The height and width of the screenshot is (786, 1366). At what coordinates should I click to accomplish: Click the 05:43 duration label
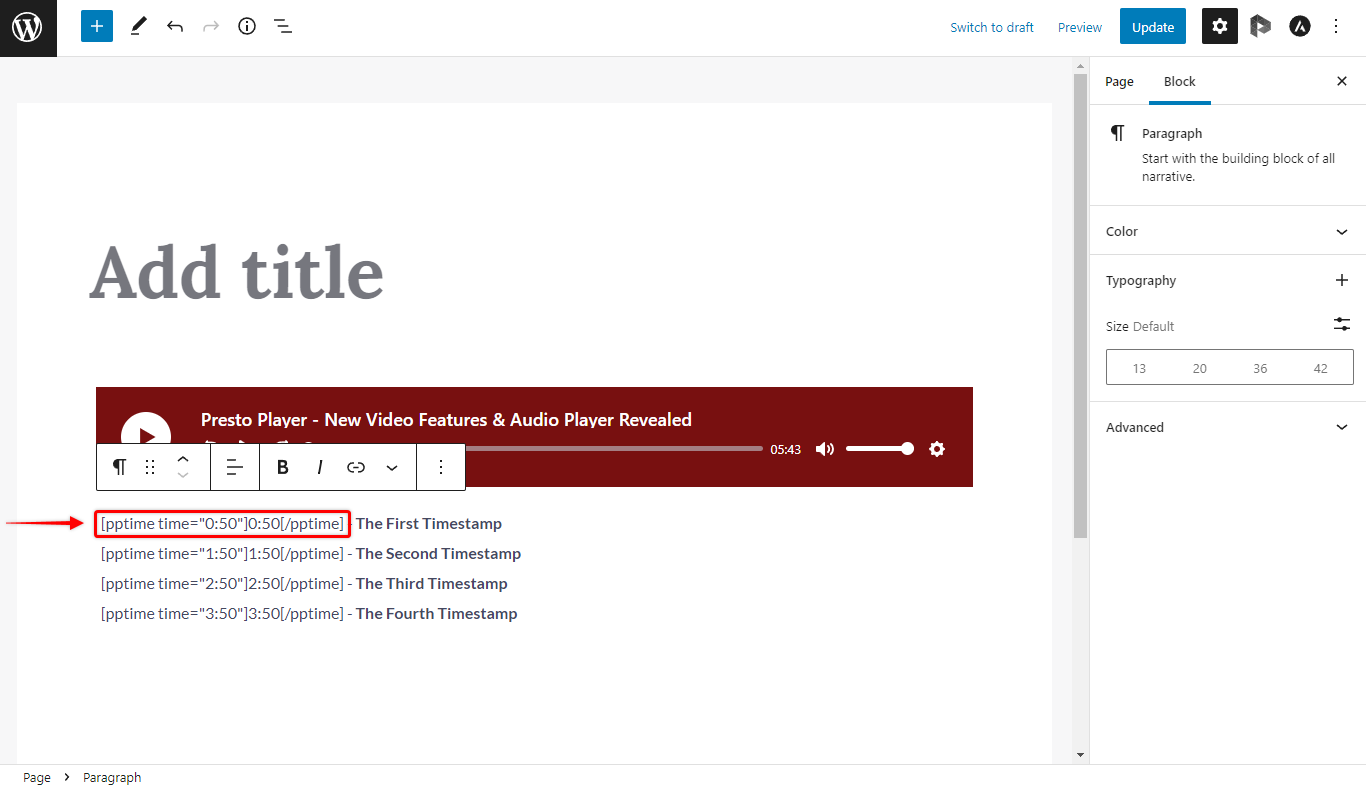click(786, 450)
